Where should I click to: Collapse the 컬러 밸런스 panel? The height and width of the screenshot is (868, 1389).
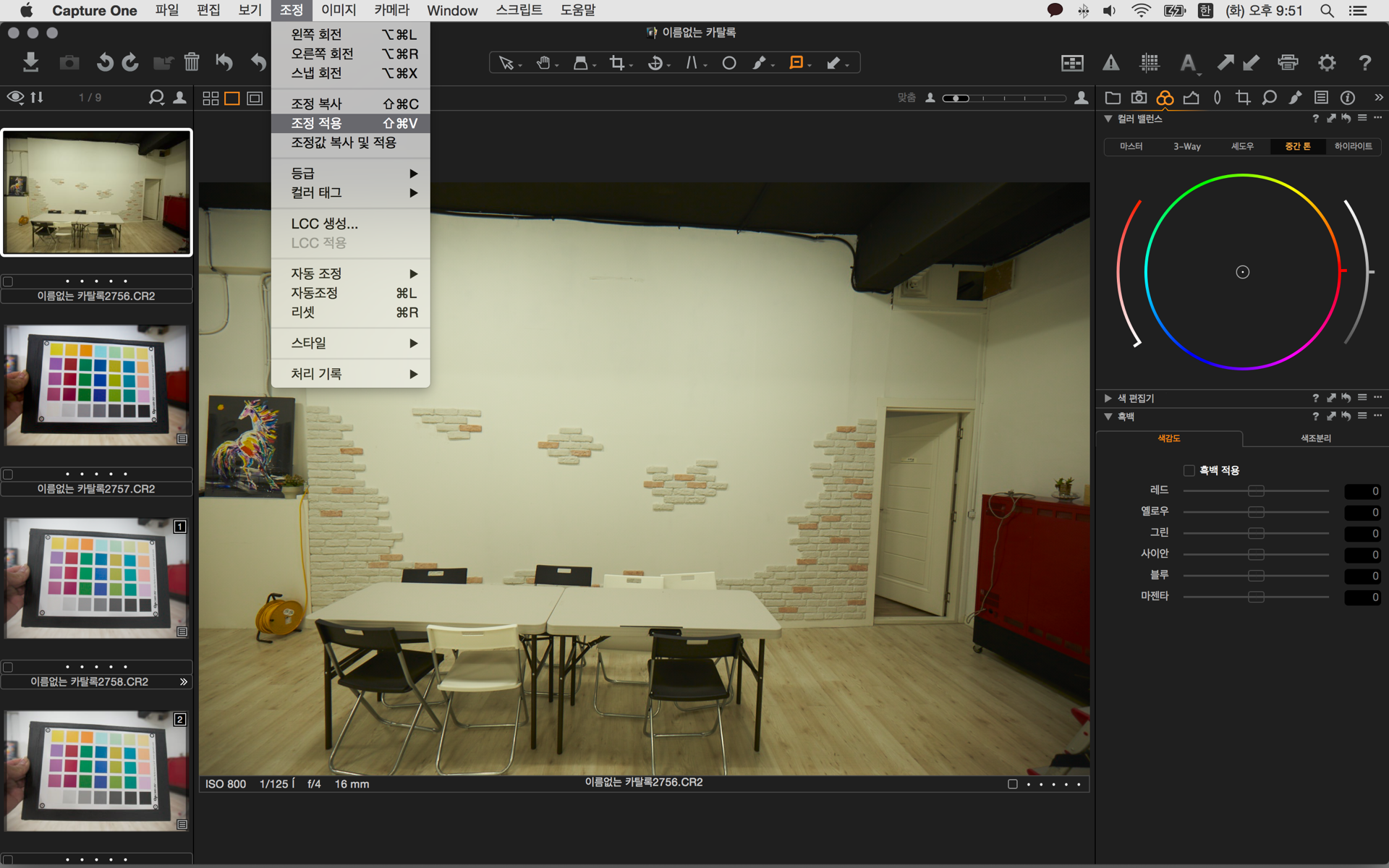1108,119
